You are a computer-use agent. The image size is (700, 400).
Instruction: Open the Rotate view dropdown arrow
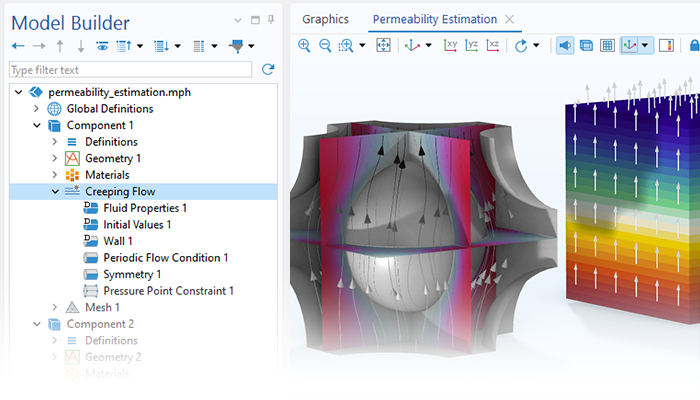click(x=536, y=45)
